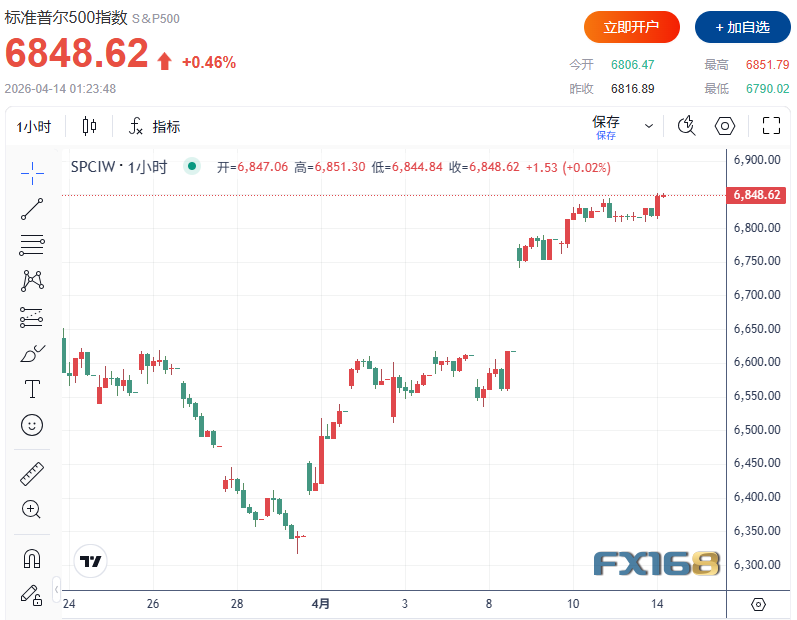Screen dimensions: 797x620
Task: Select the Text annotation tool
Action: (32, 389)
